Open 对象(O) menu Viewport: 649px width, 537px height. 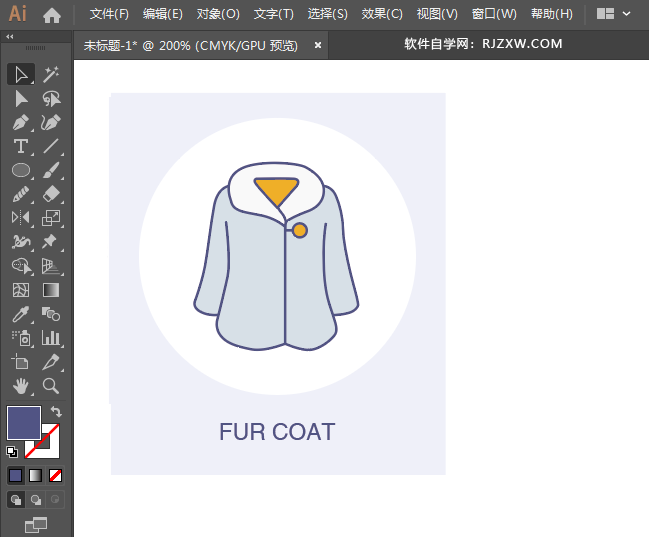click(x=218, y=14)
